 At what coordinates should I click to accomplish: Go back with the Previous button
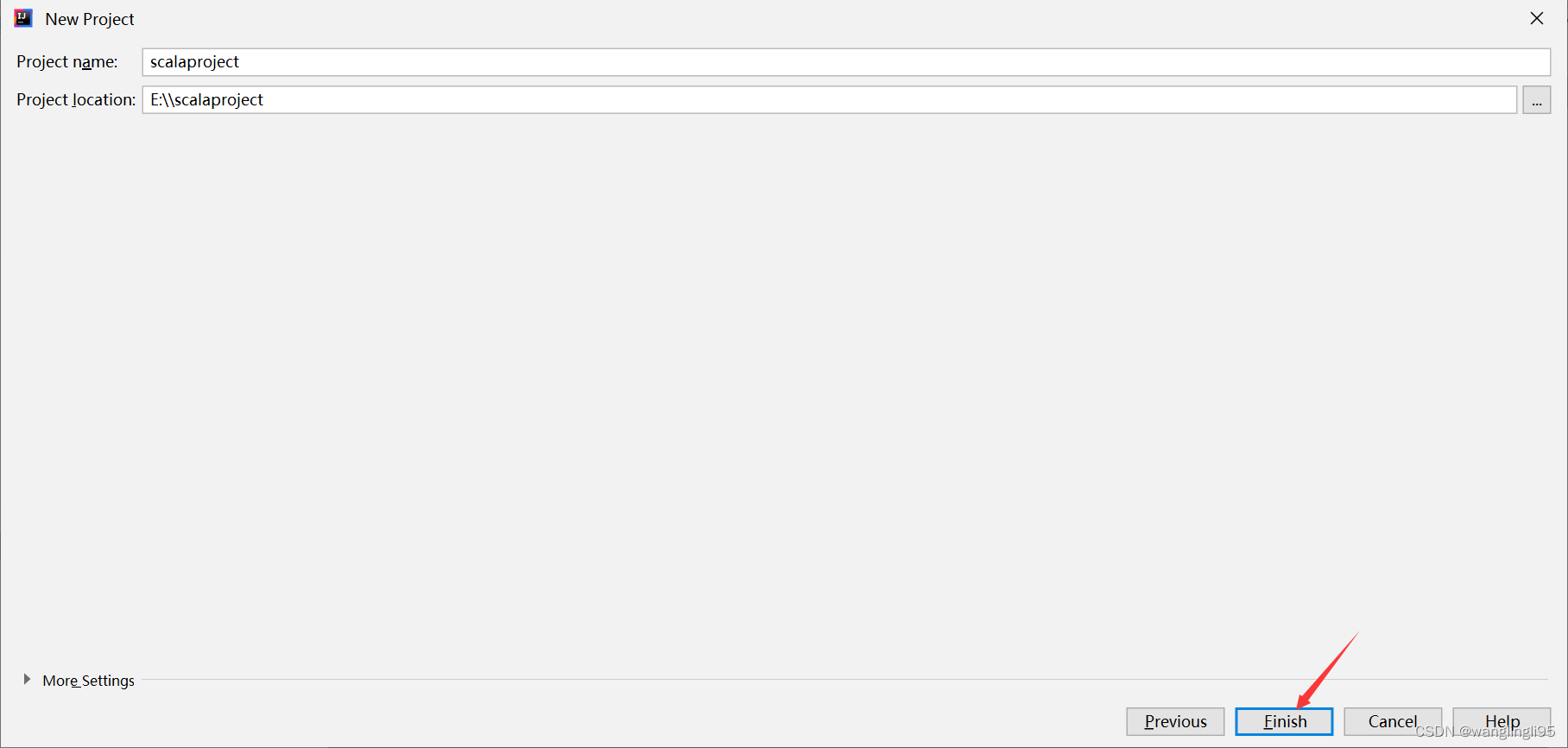pos(1175,721)
